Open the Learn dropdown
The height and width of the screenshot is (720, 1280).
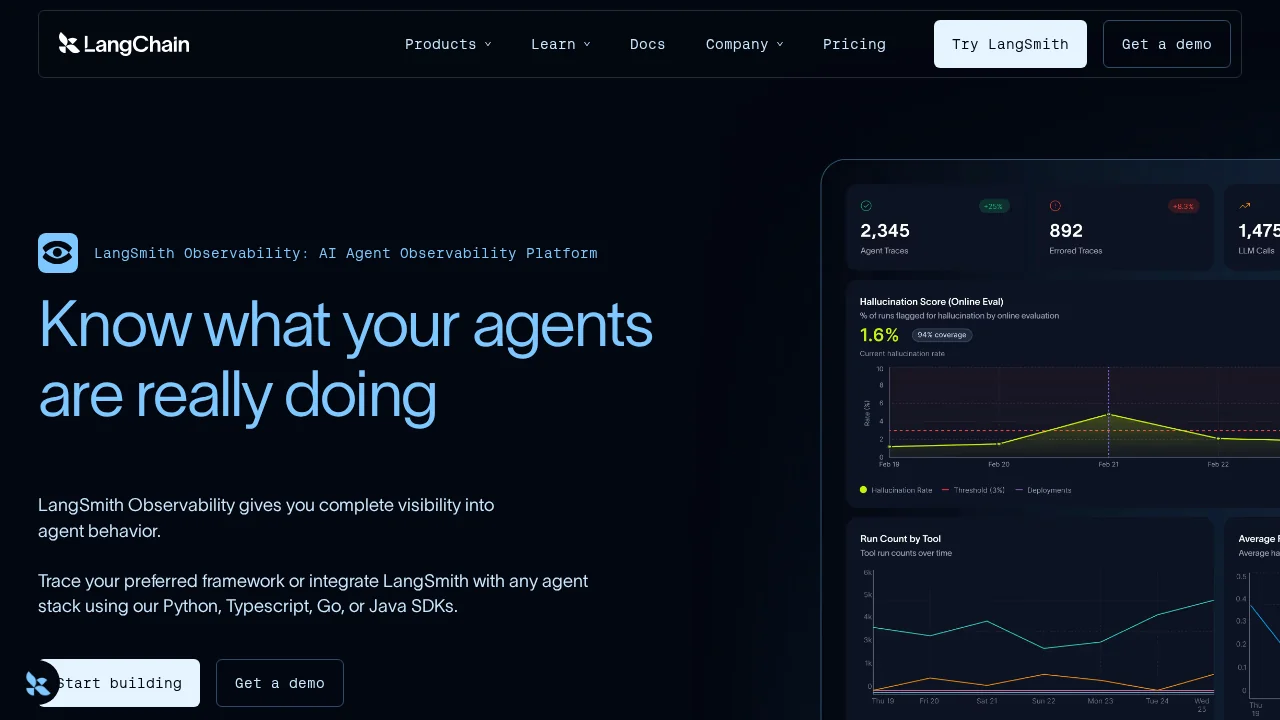click(560, 44)
